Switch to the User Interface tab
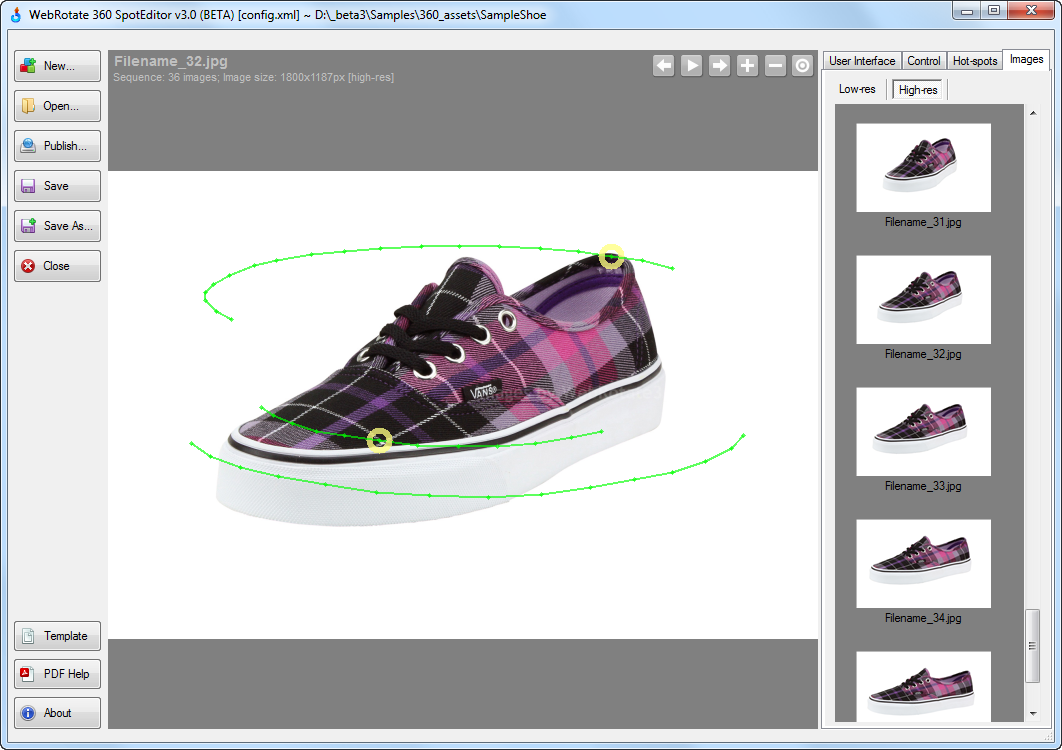This screenshot has height=750, width=1062. [x=862, y=61]
